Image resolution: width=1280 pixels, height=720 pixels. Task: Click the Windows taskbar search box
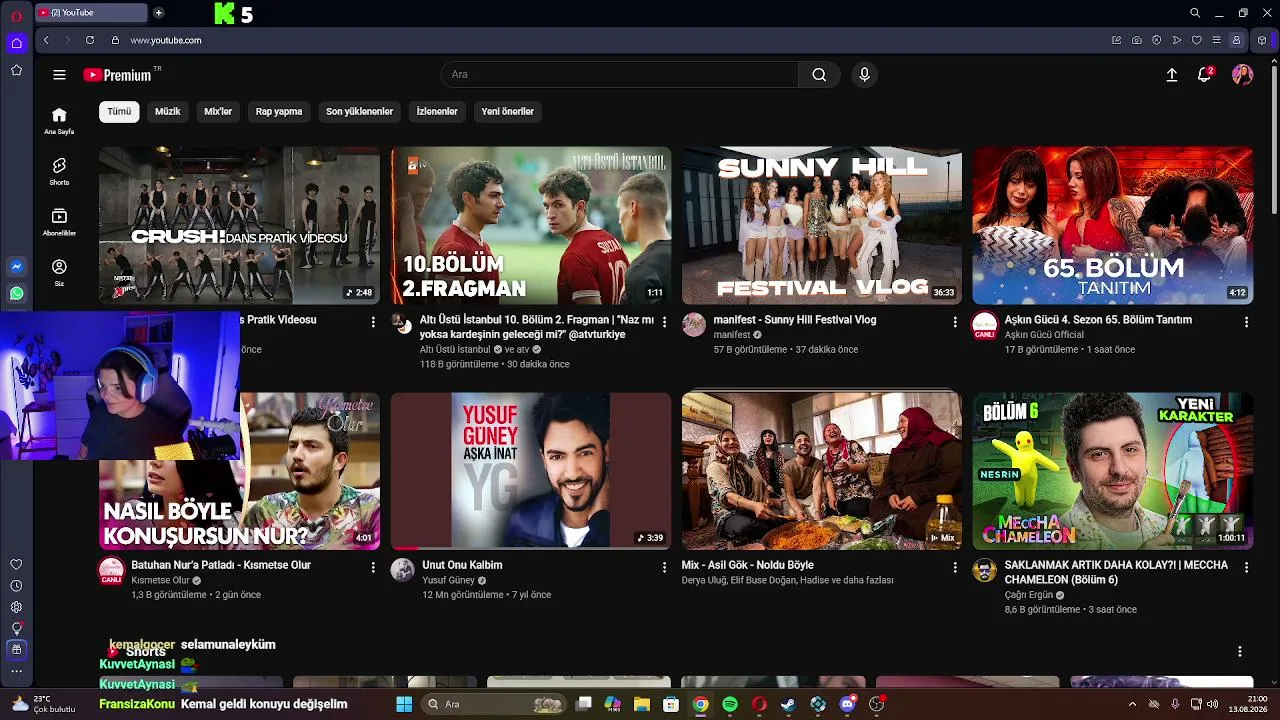coord(494,705)
